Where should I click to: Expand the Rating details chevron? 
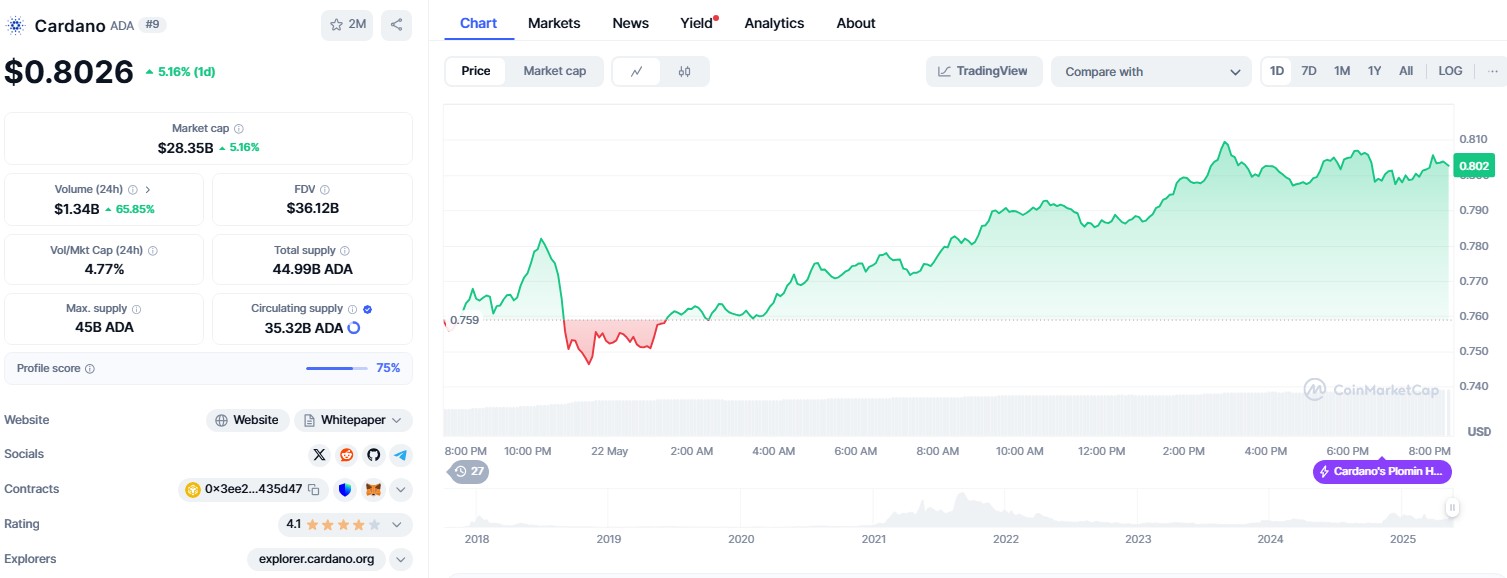tap(398, 524)
